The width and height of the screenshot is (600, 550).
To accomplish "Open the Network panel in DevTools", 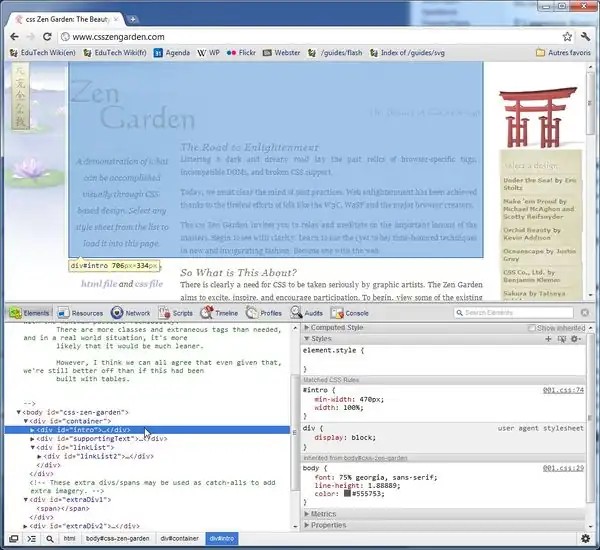I will click(x=131, y=313).
